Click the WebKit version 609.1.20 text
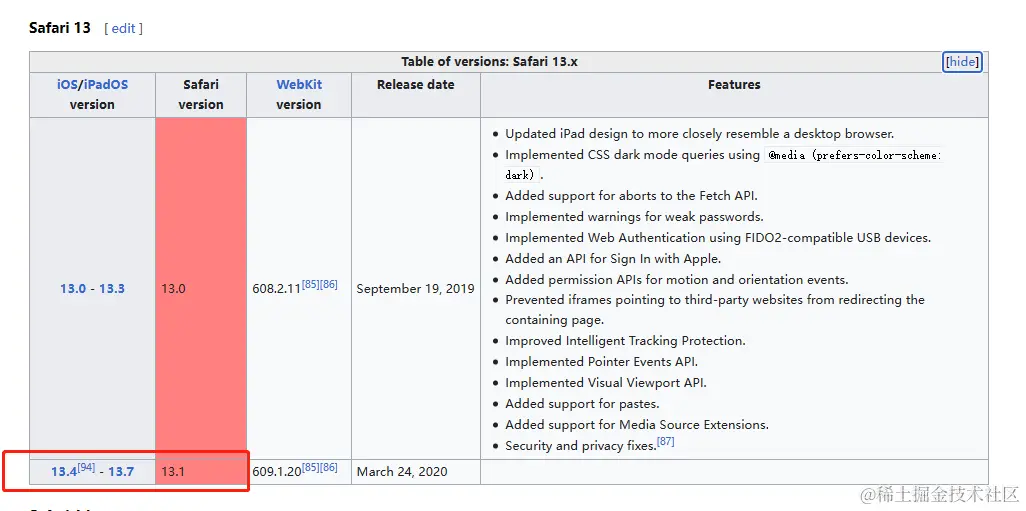 tap(277, 471)
